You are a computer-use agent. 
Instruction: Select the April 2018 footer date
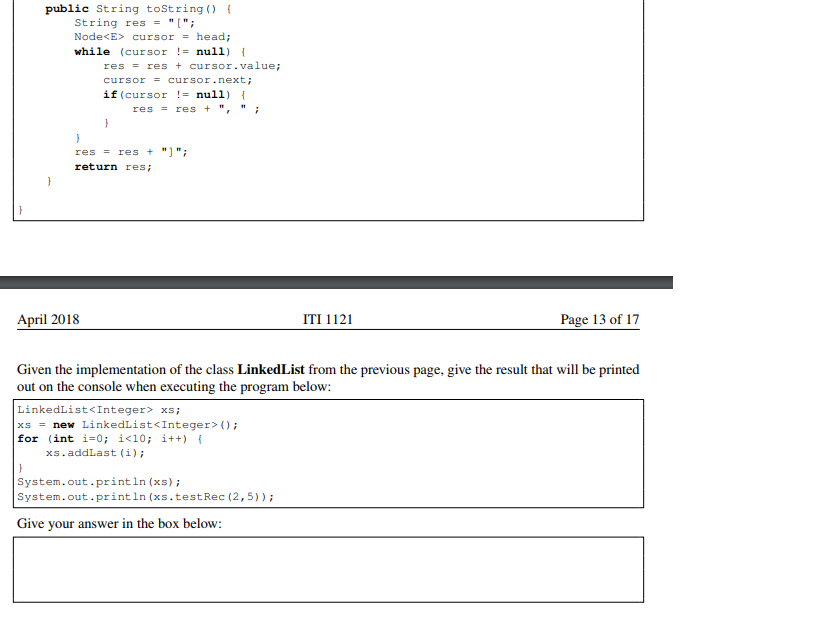coord(48,320)
